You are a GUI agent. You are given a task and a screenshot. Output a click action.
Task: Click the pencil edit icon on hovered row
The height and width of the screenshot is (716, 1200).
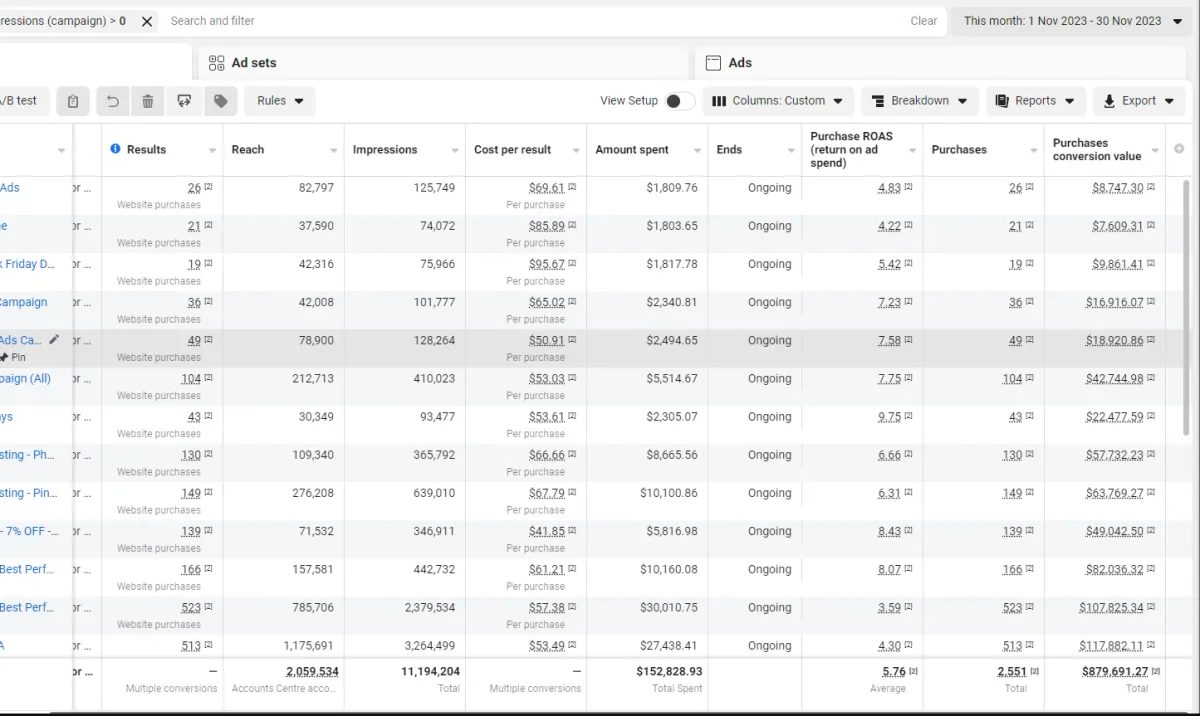click(54, 340)
